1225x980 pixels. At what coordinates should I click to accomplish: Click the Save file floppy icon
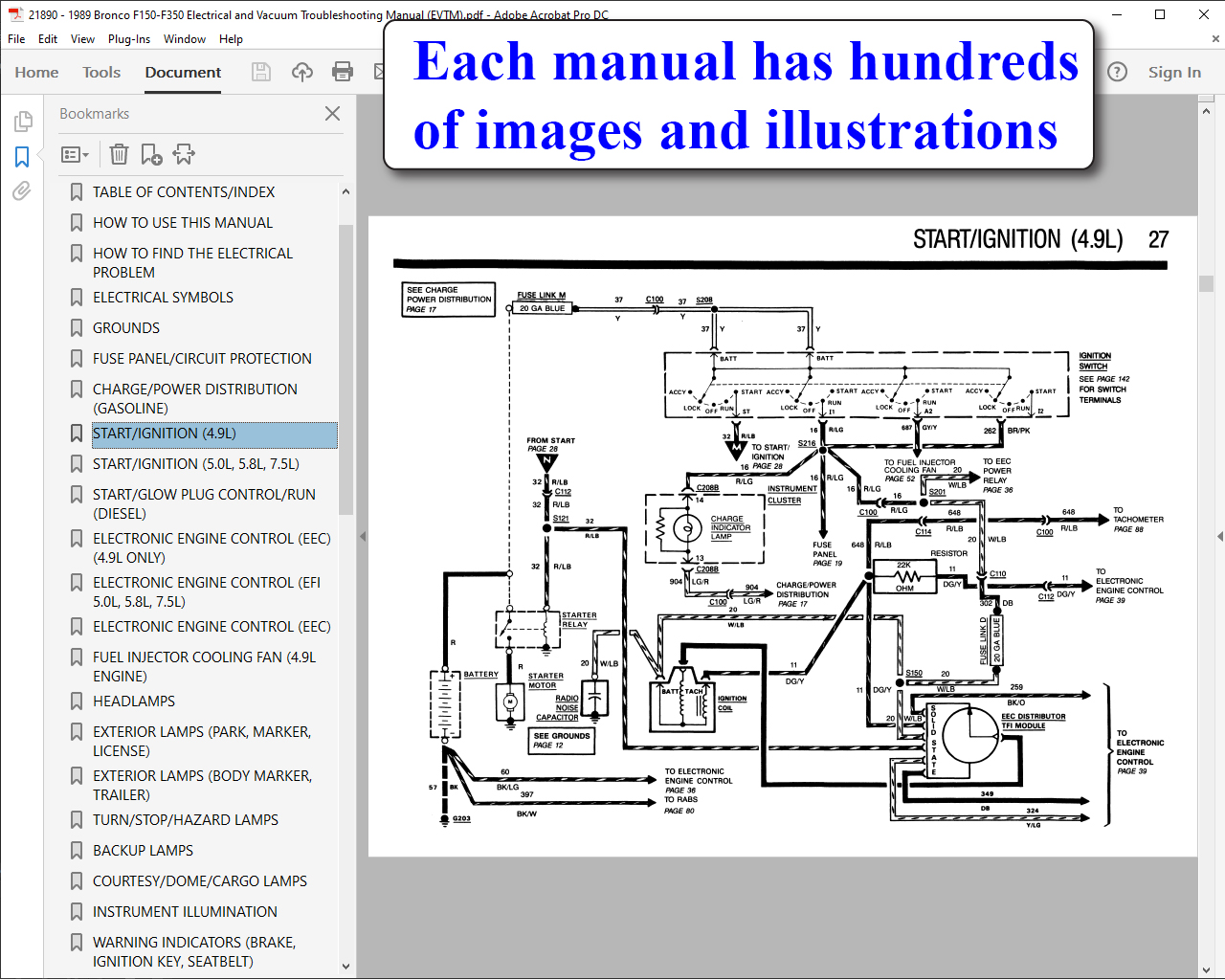[260, 72]
